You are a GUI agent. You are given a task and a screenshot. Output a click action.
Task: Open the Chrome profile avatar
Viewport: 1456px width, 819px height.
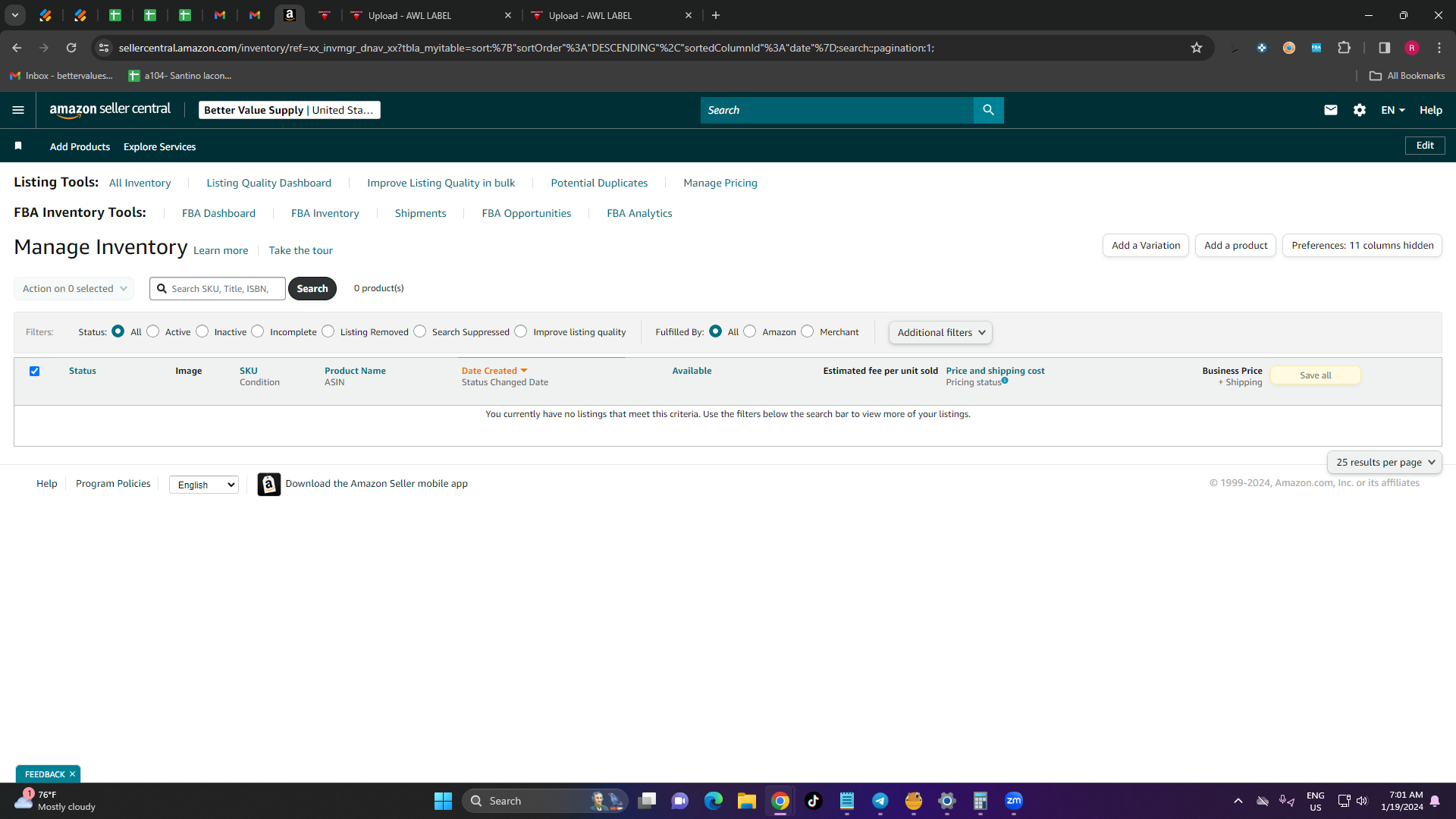1411,48
